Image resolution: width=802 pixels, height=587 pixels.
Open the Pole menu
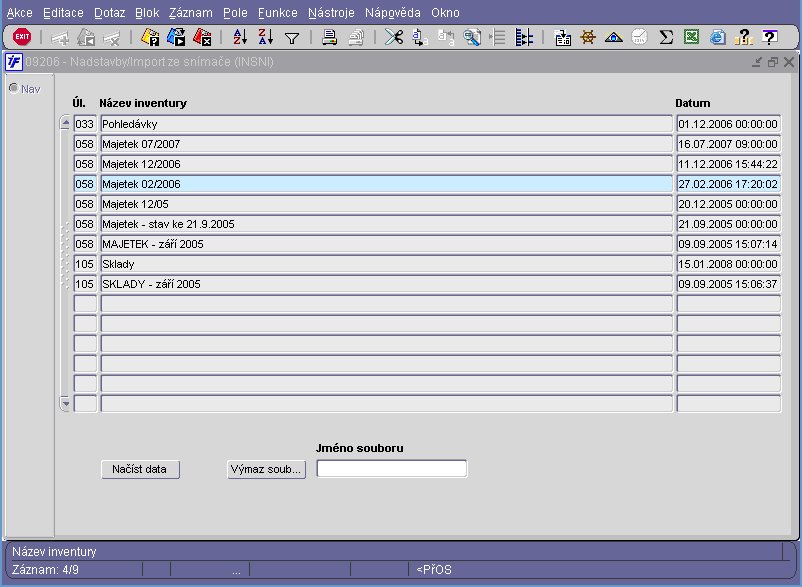[x=235, y=13]
